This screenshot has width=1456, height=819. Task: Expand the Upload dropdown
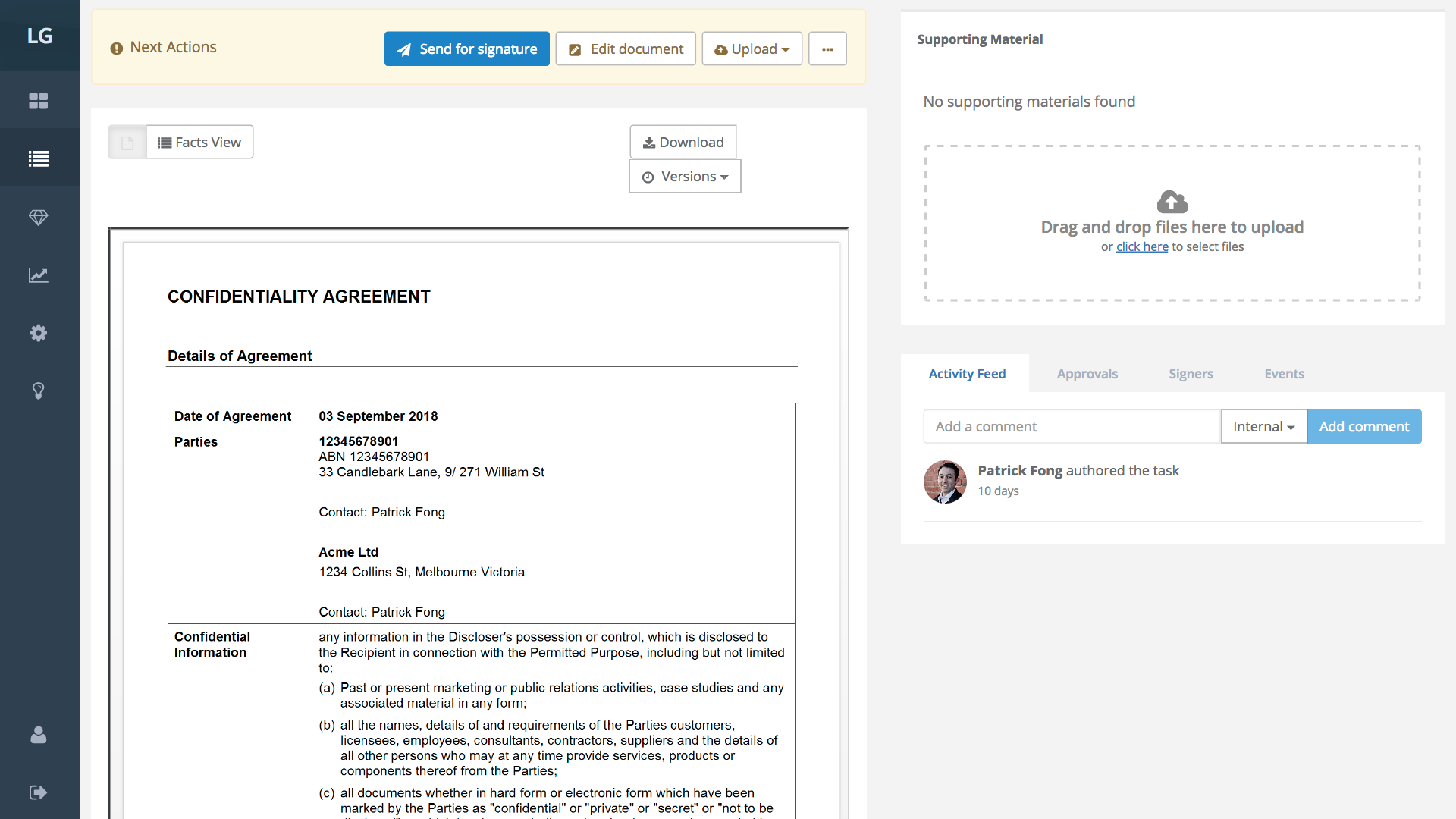752,49
